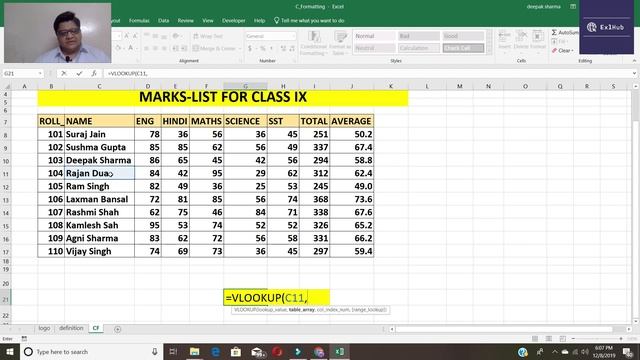640x360 pixels.
Task: Switch to the definition sheet tab
Action: (x=71, y=328)
